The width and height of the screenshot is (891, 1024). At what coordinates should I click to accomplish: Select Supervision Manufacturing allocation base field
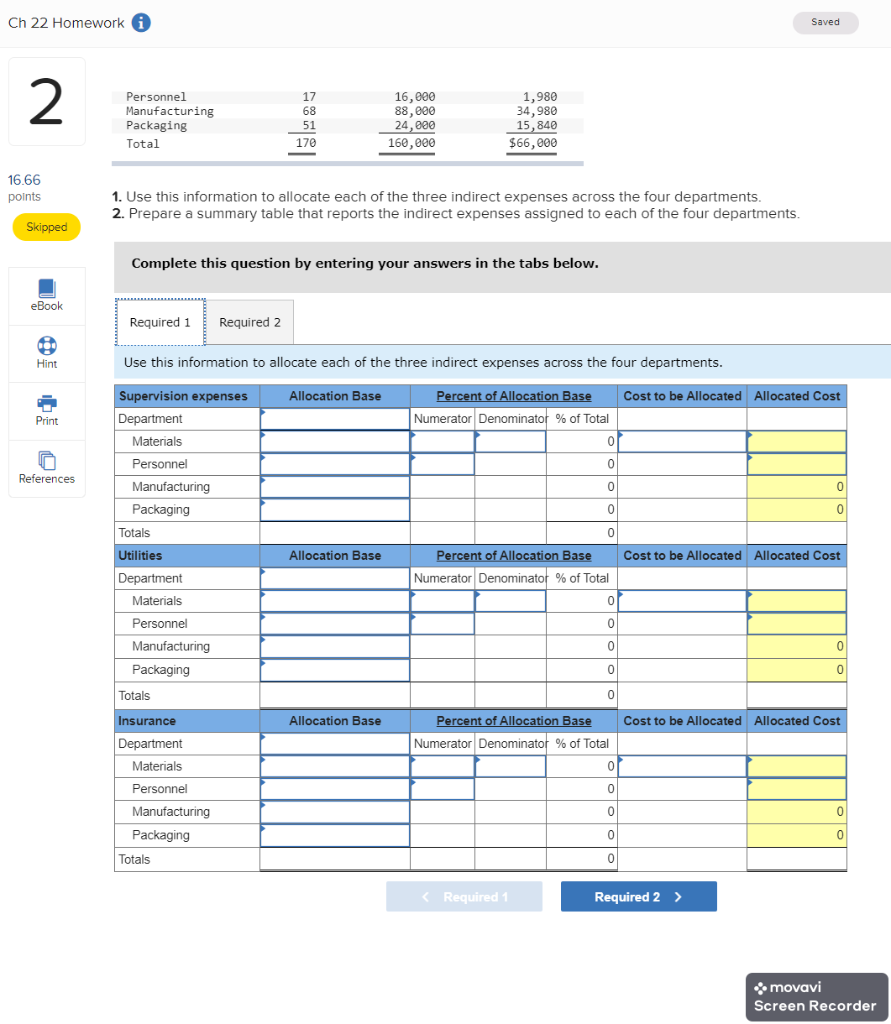(x=335, y=487)
